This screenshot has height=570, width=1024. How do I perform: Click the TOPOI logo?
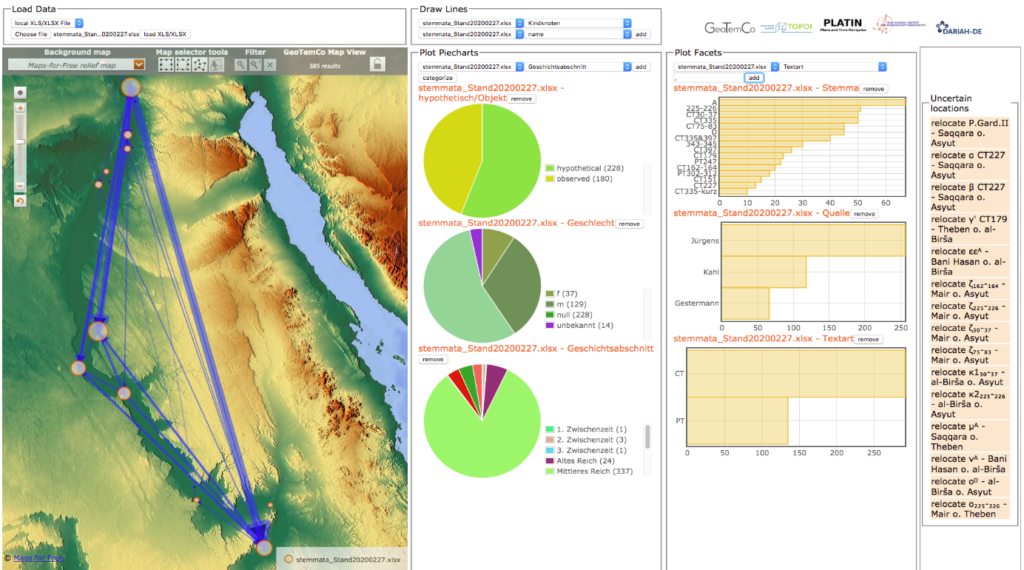(x=786, y=27)
